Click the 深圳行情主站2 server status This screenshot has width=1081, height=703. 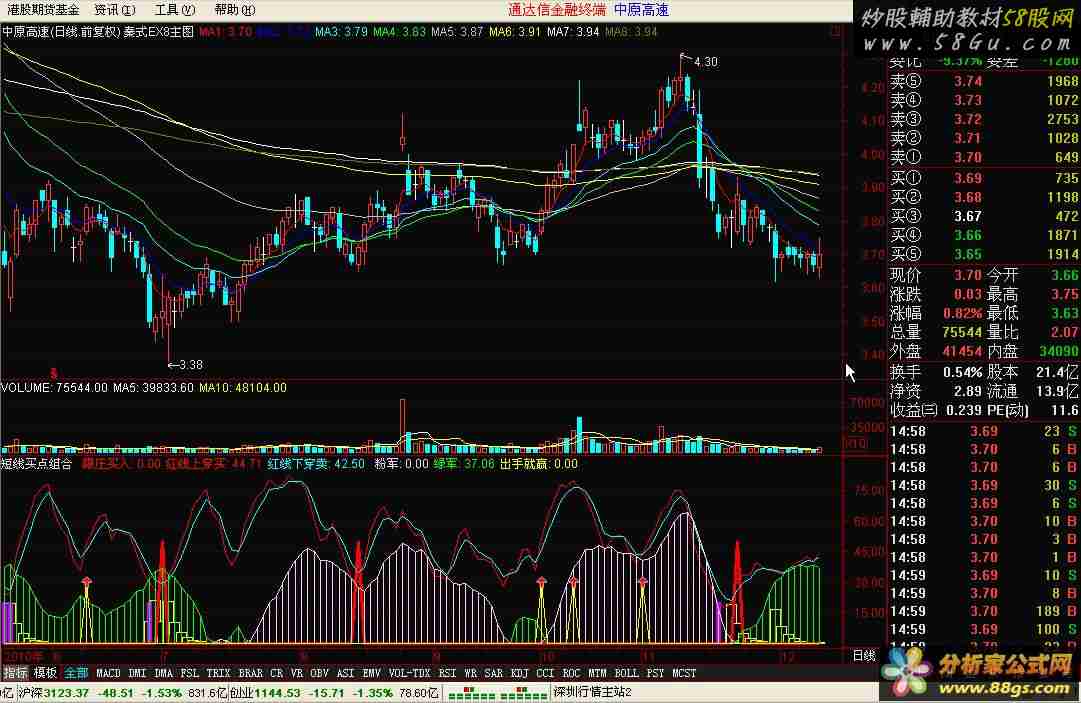(594, 692)
